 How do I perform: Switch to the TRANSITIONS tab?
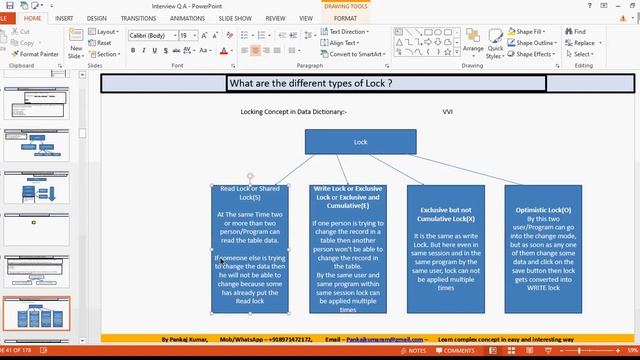tap(138, 18)
